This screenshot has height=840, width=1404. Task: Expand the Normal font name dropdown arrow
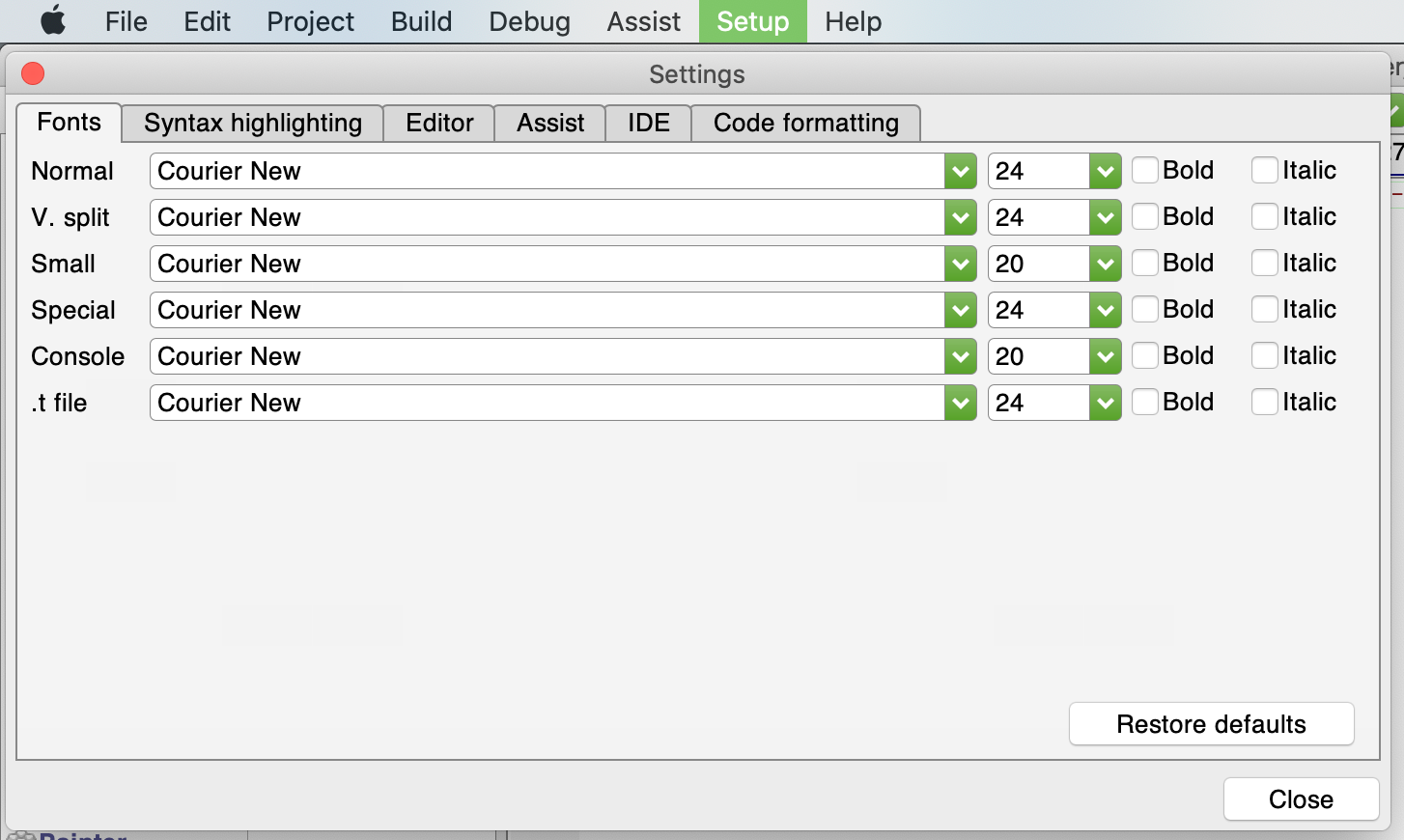(960, 172)
